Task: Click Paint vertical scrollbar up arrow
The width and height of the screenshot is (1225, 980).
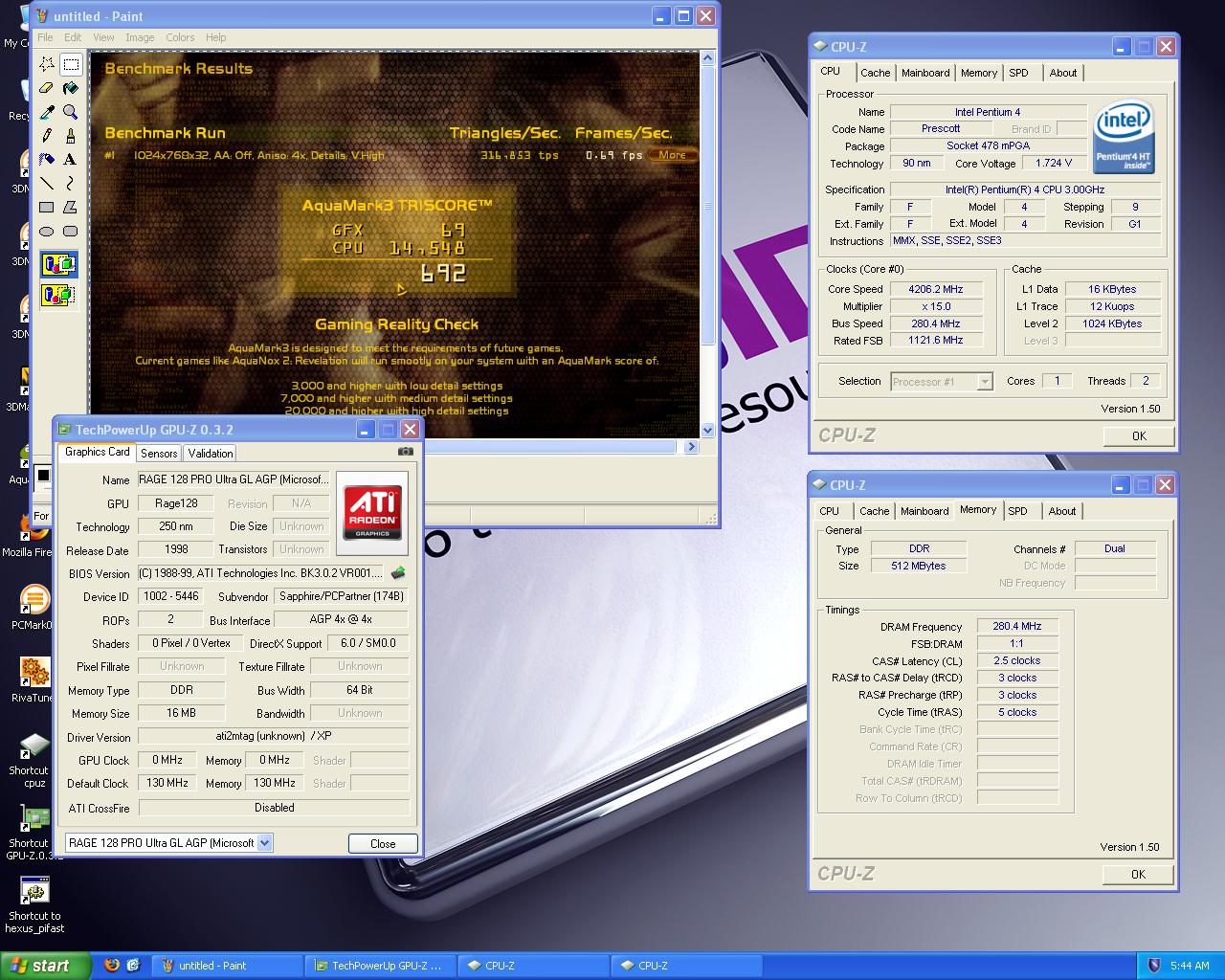Action: click(708, 58)
